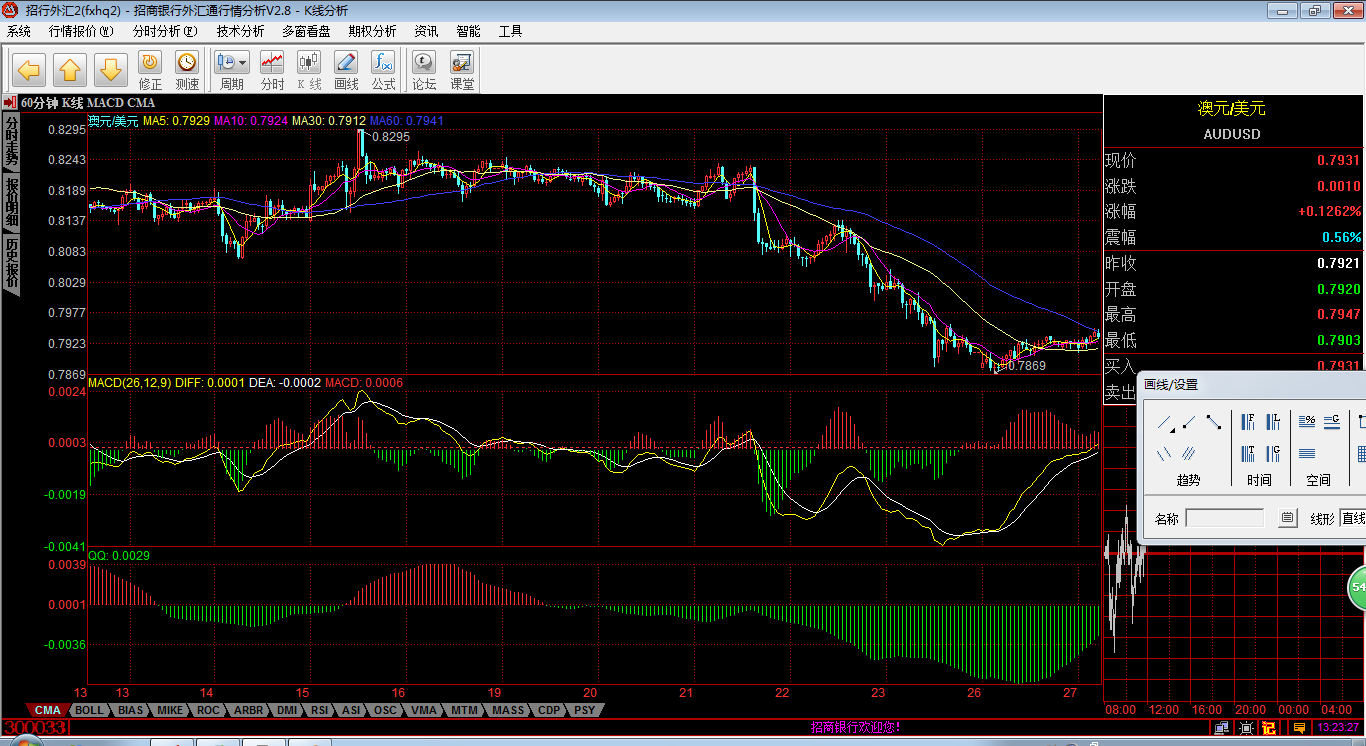
Task: Click the up arrow toolbar button
Action: [x=69, y=70]
